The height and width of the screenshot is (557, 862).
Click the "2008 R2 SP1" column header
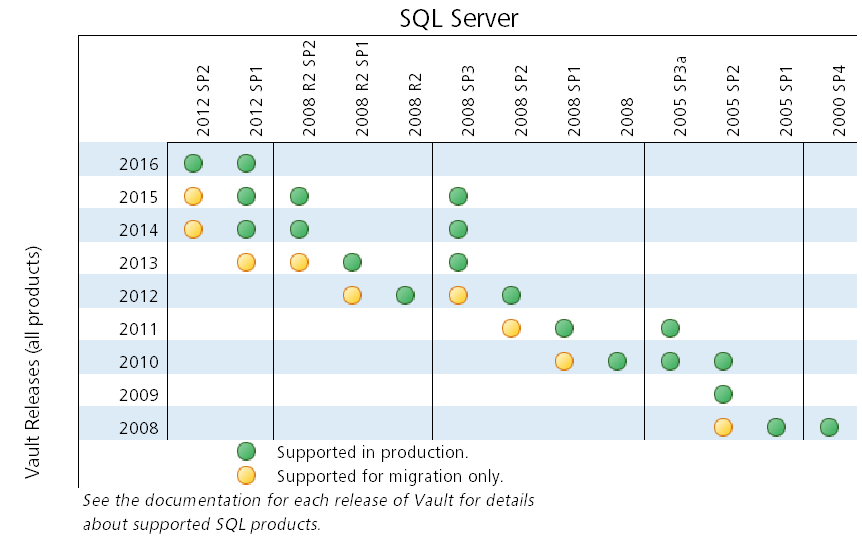pos(362,89)
